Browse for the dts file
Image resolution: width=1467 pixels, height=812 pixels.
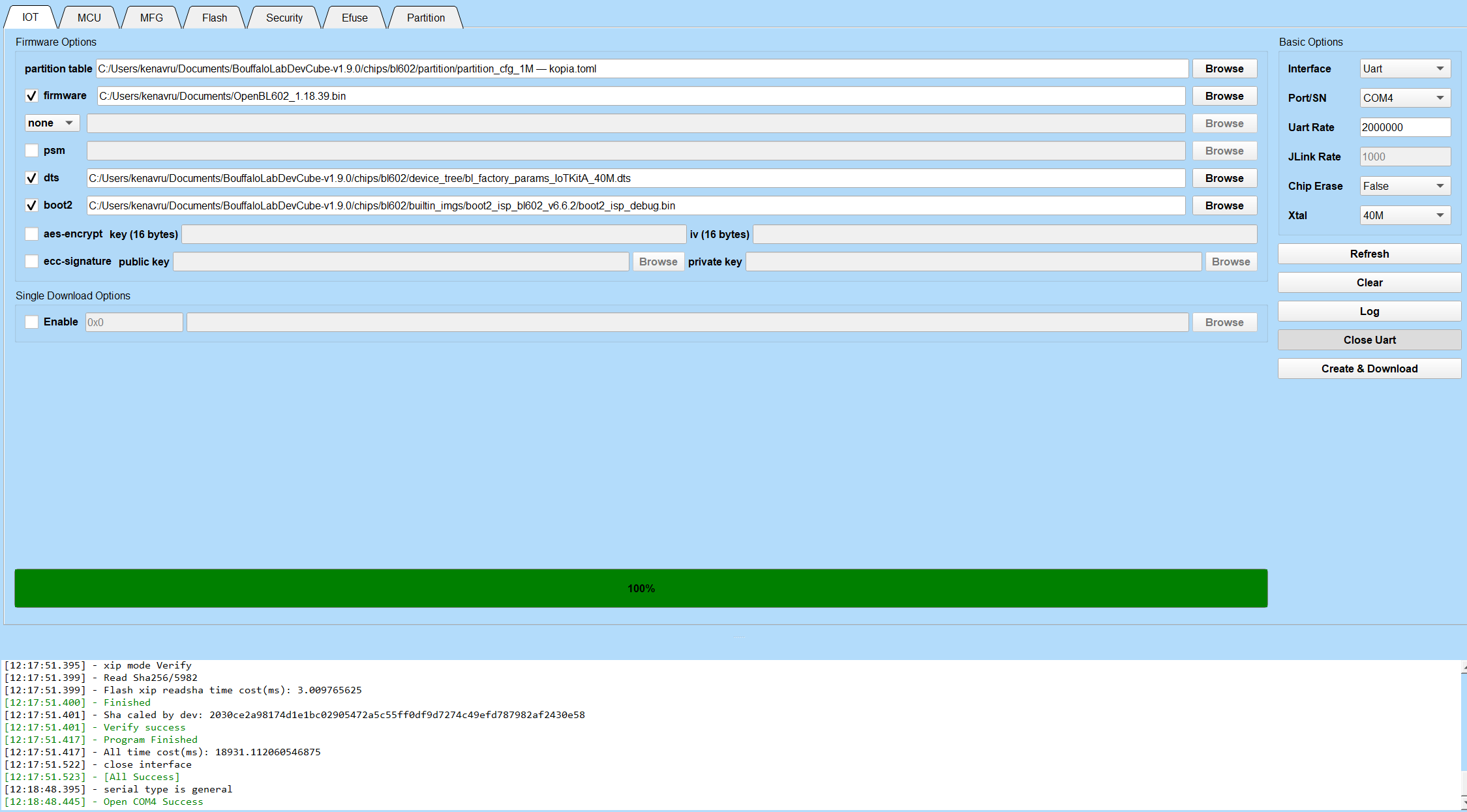[1224, 178]
